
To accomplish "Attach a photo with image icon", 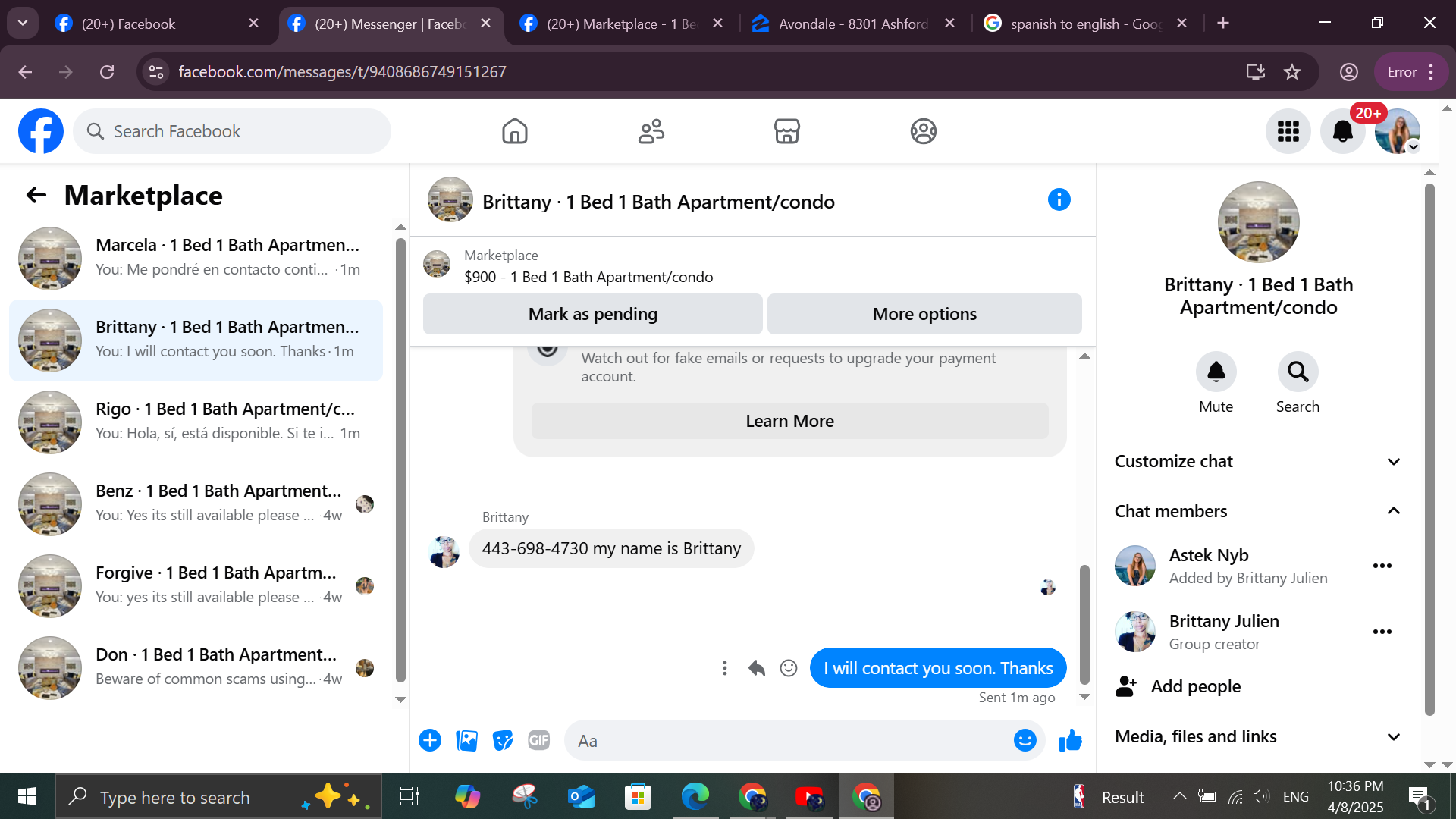I will [466, 740].
